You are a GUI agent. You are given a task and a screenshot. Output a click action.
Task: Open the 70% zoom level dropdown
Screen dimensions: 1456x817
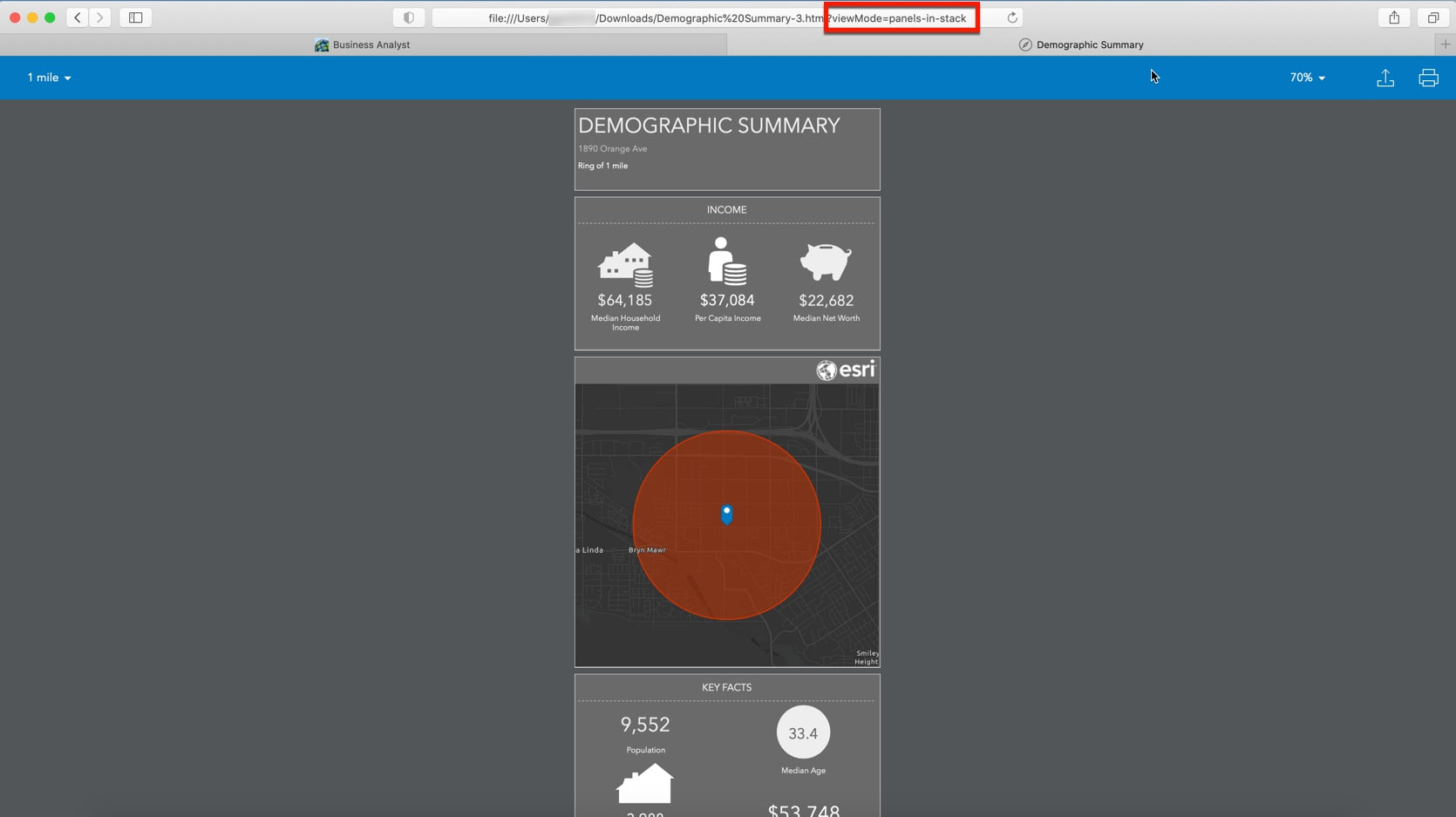pyautogui.click(x=1308, y=78)
